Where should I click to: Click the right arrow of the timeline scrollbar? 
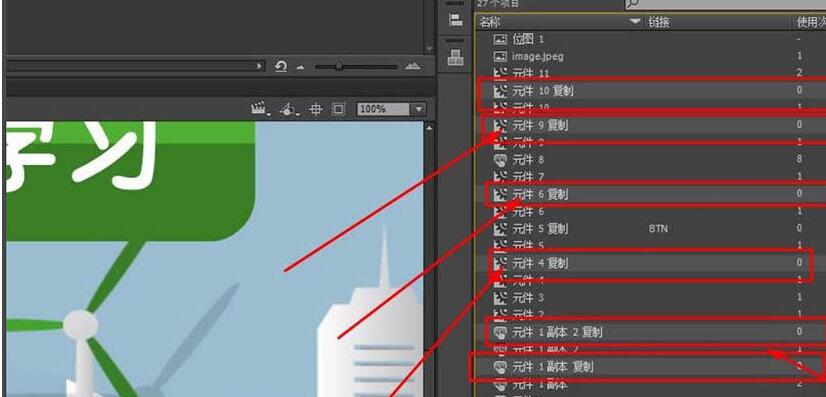point(259,66)
